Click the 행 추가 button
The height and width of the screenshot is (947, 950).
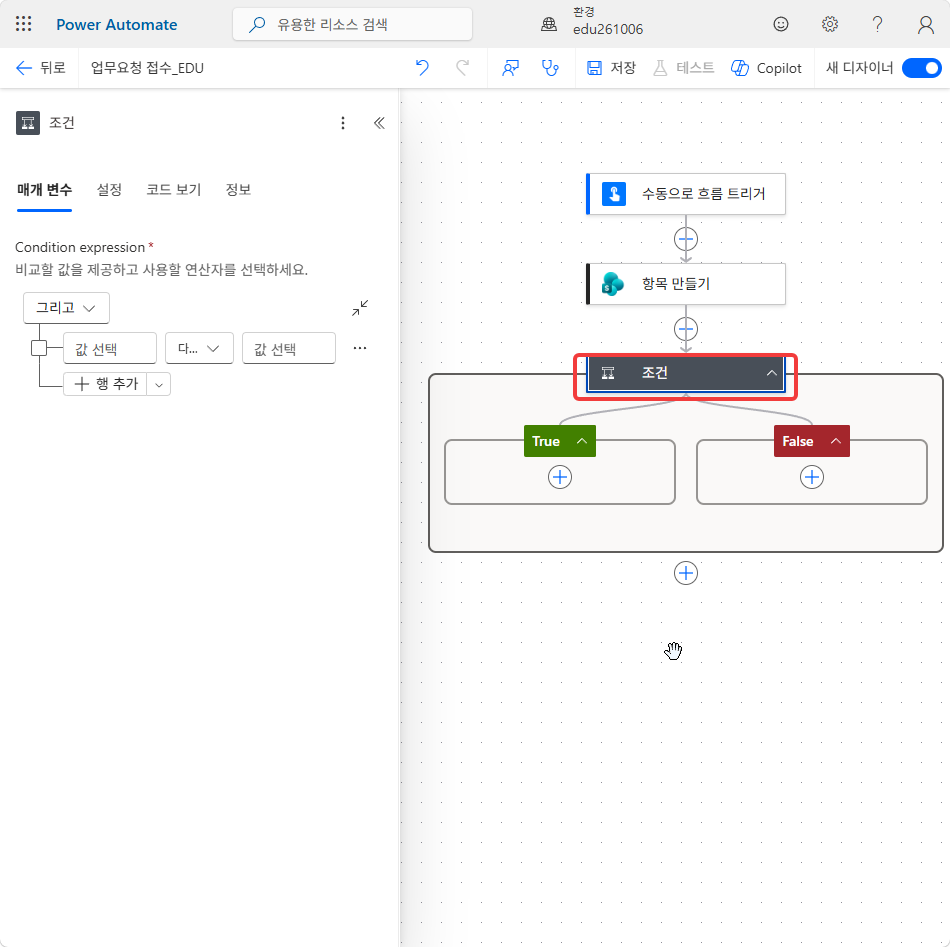click(x=105, y=384)
